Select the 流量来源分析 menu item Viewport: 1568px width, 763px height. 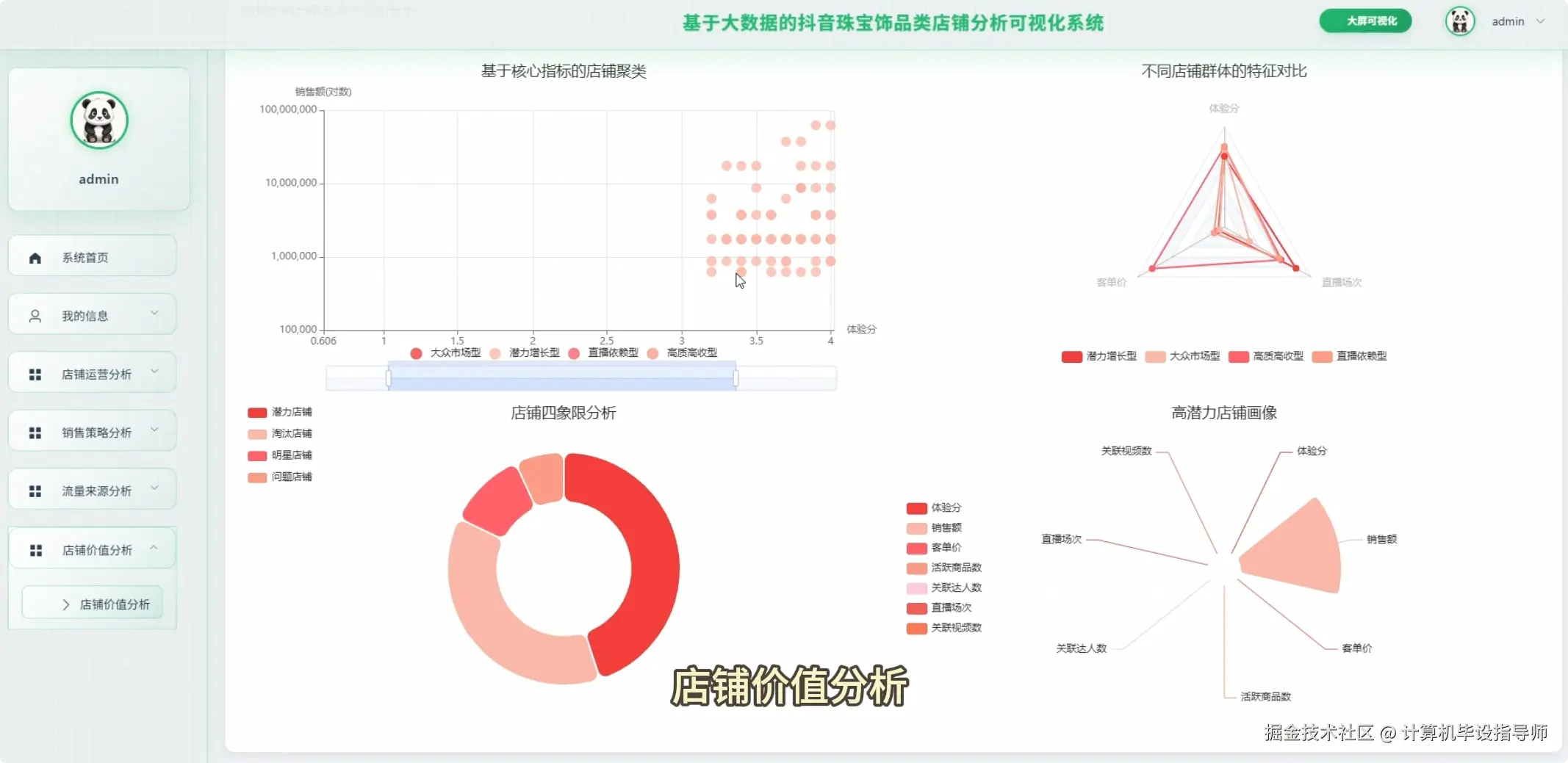(92, 489)
